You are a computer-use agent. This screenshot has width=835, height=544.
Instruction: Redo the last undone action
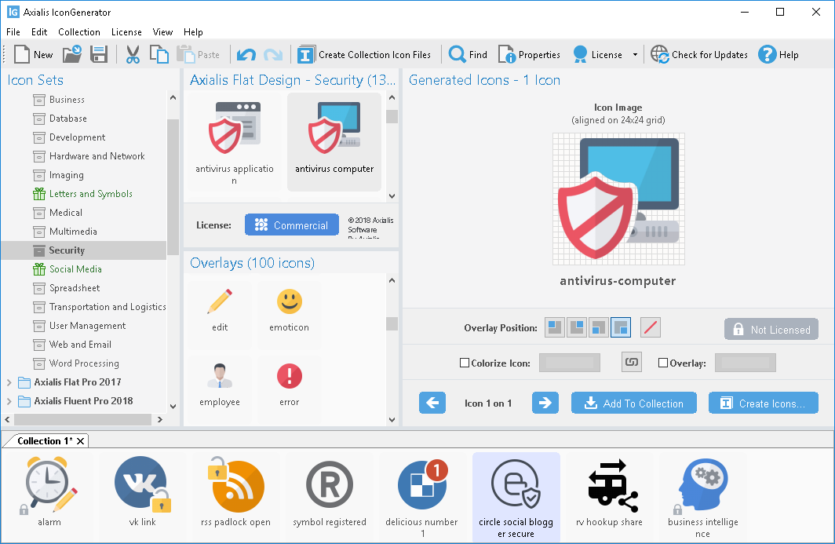[273, 54]
